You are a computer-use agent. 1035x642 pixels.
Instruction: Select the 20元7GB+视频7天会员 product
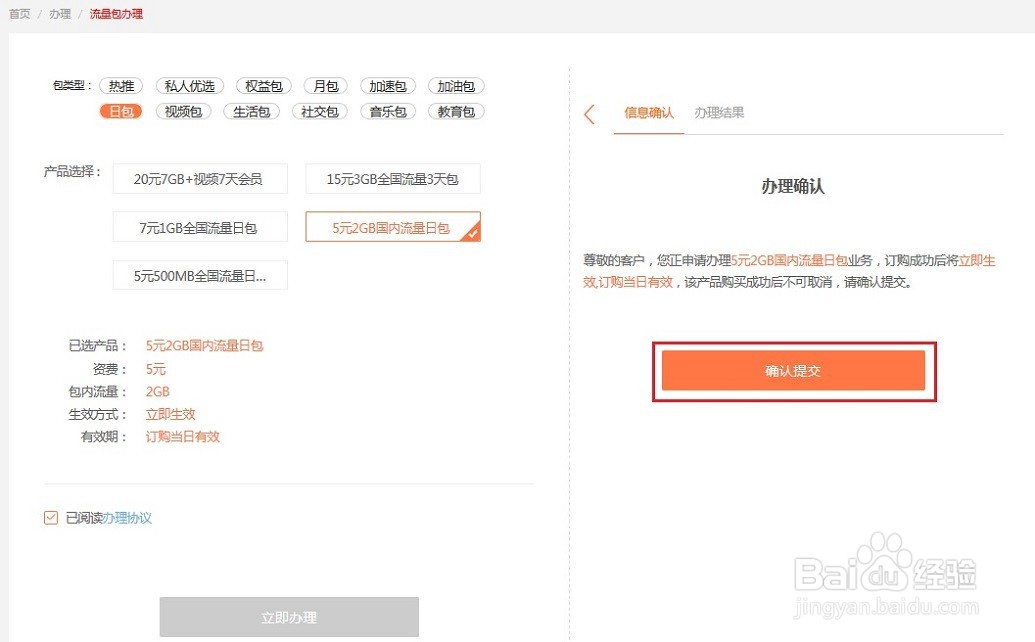[199, 178]
